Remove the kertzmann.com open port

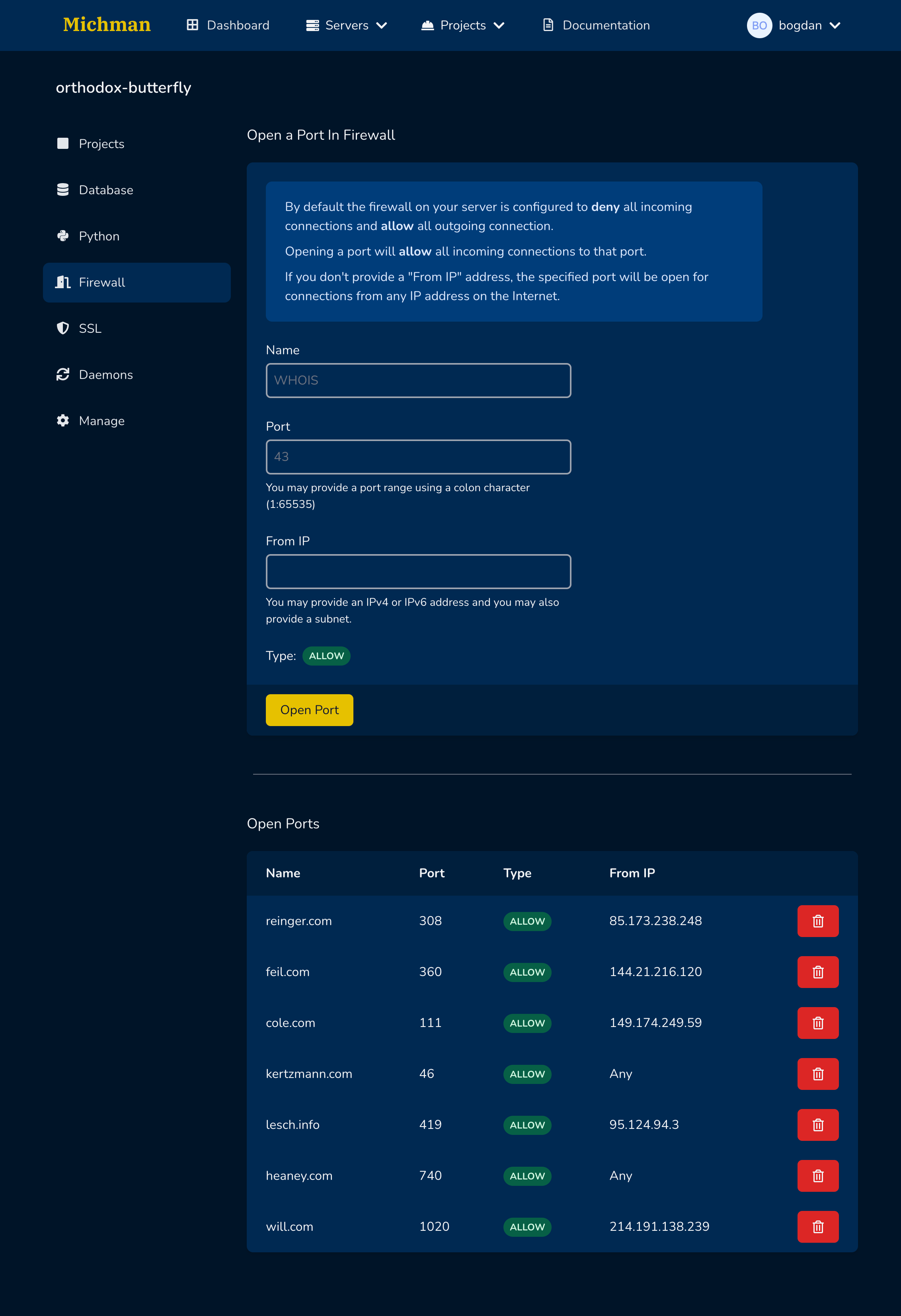tap(817, 1074)
